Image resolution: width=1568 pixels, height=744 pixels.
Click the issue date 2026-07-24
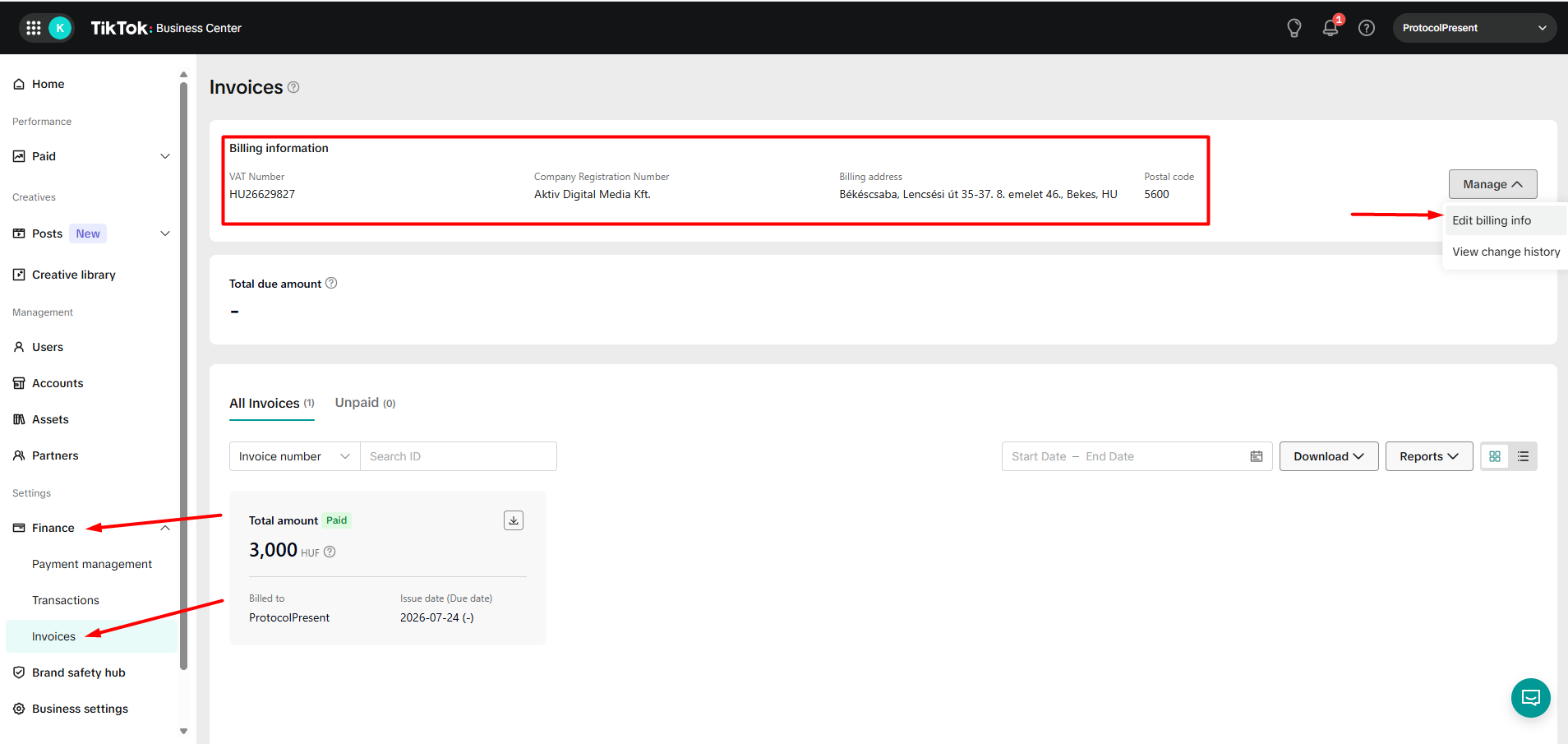436,617
